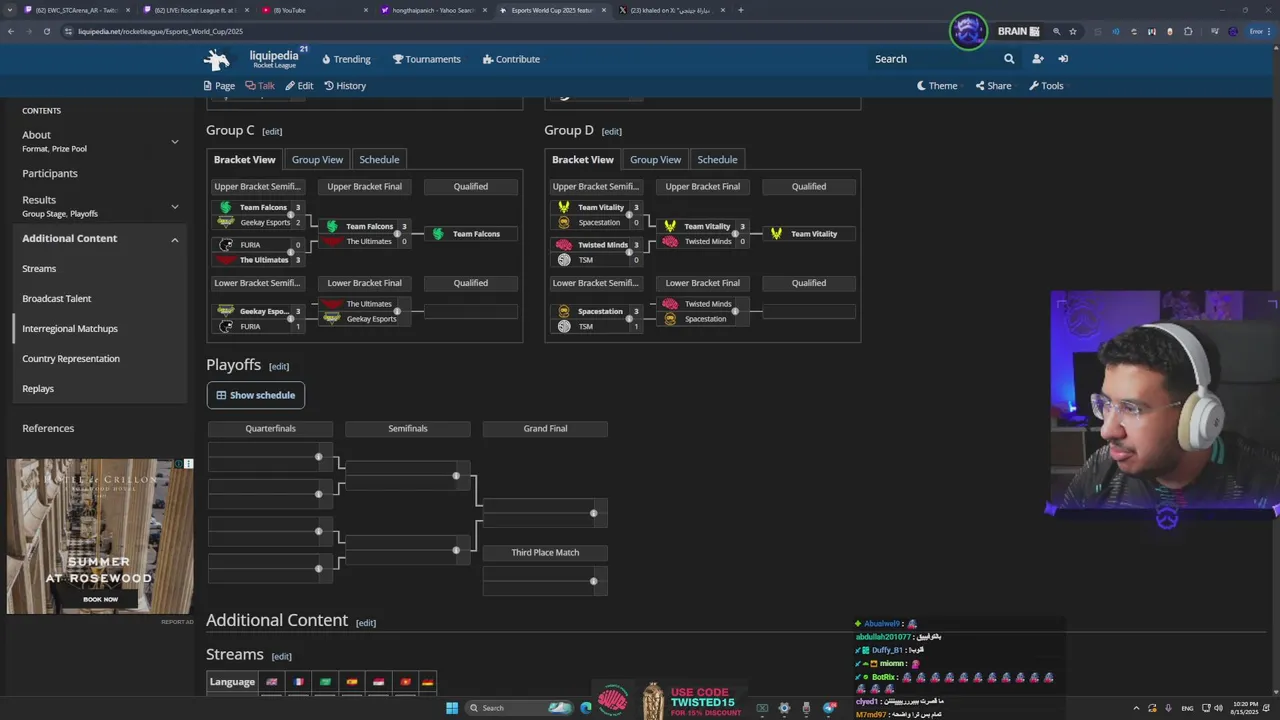The image size is (1280, 720).
Task: Open the page Edit tab
Action: [x=299, y=86]
